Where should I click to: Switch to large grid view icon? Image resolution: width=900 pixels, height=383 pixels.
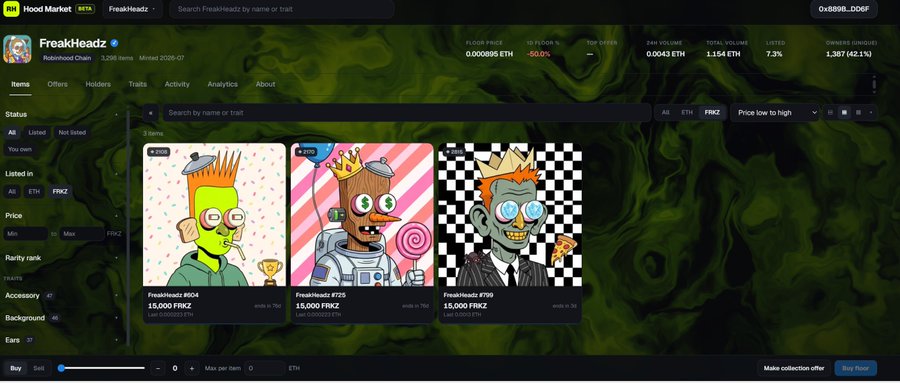(844, 113)
